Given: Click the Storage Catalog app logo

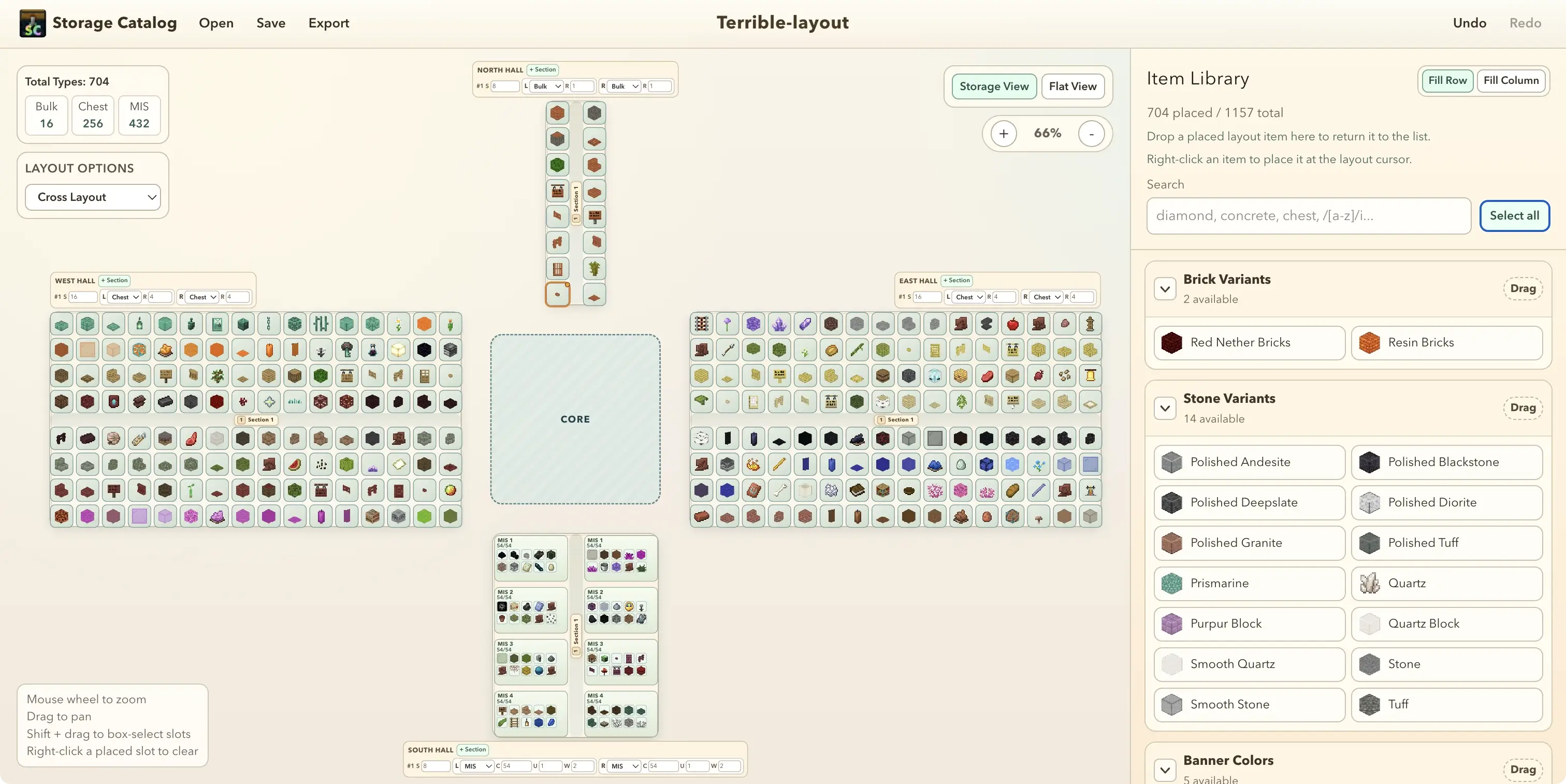Looking at the screenshot, I should click(32, 22).
